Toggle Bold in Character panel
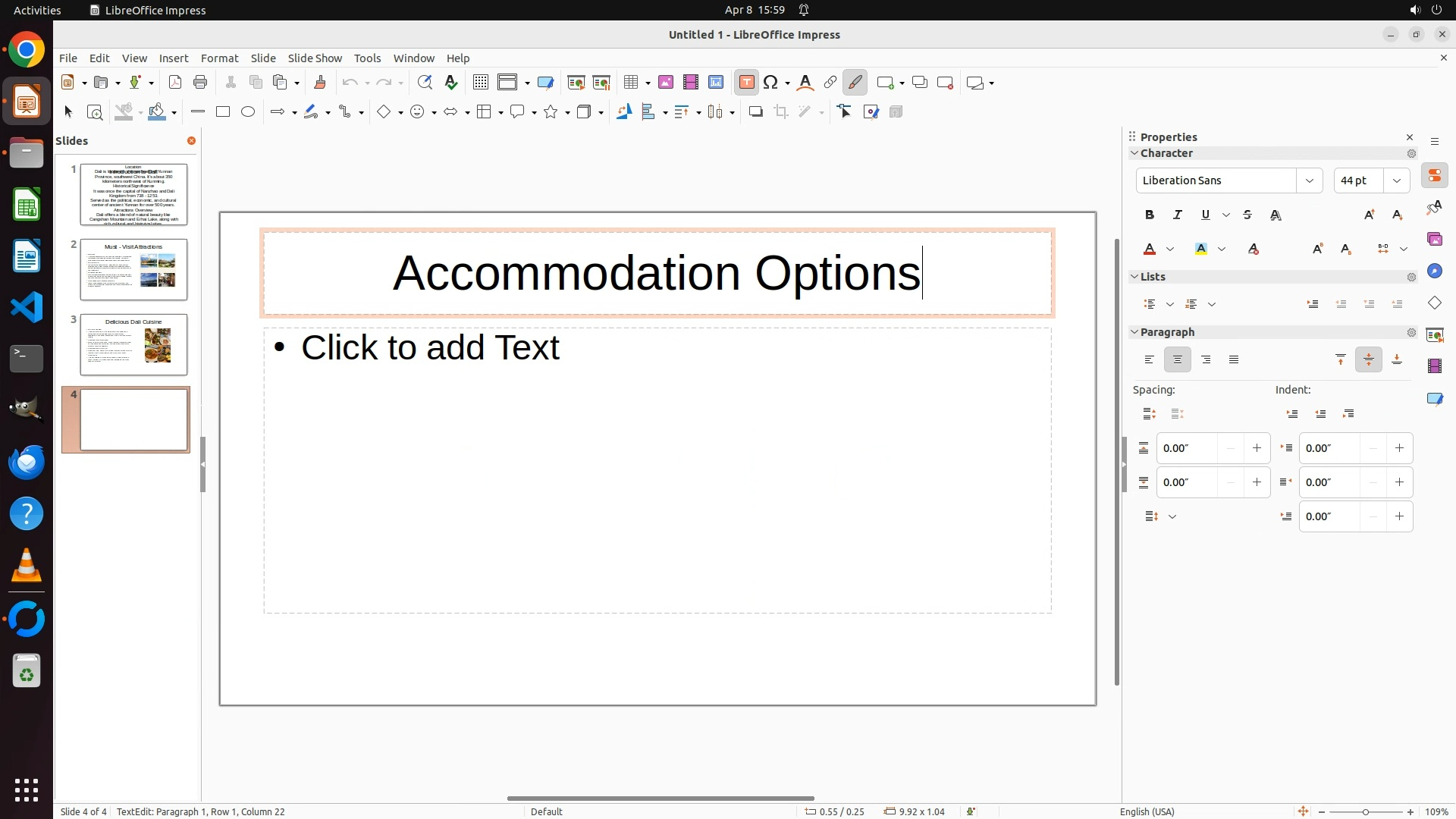The width and height of the screenshot is (1456, 819). coord(1150,215)
